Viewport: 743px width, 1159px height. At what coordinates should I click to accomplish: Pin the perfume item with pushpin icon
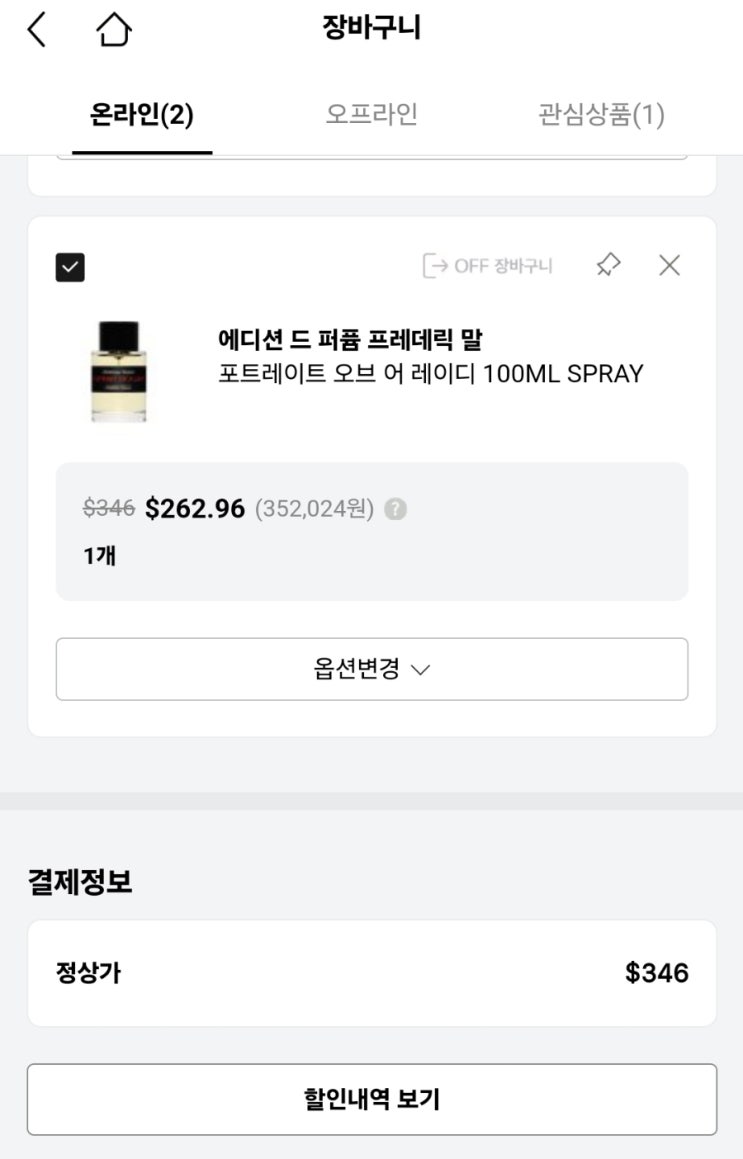point(608,265)
